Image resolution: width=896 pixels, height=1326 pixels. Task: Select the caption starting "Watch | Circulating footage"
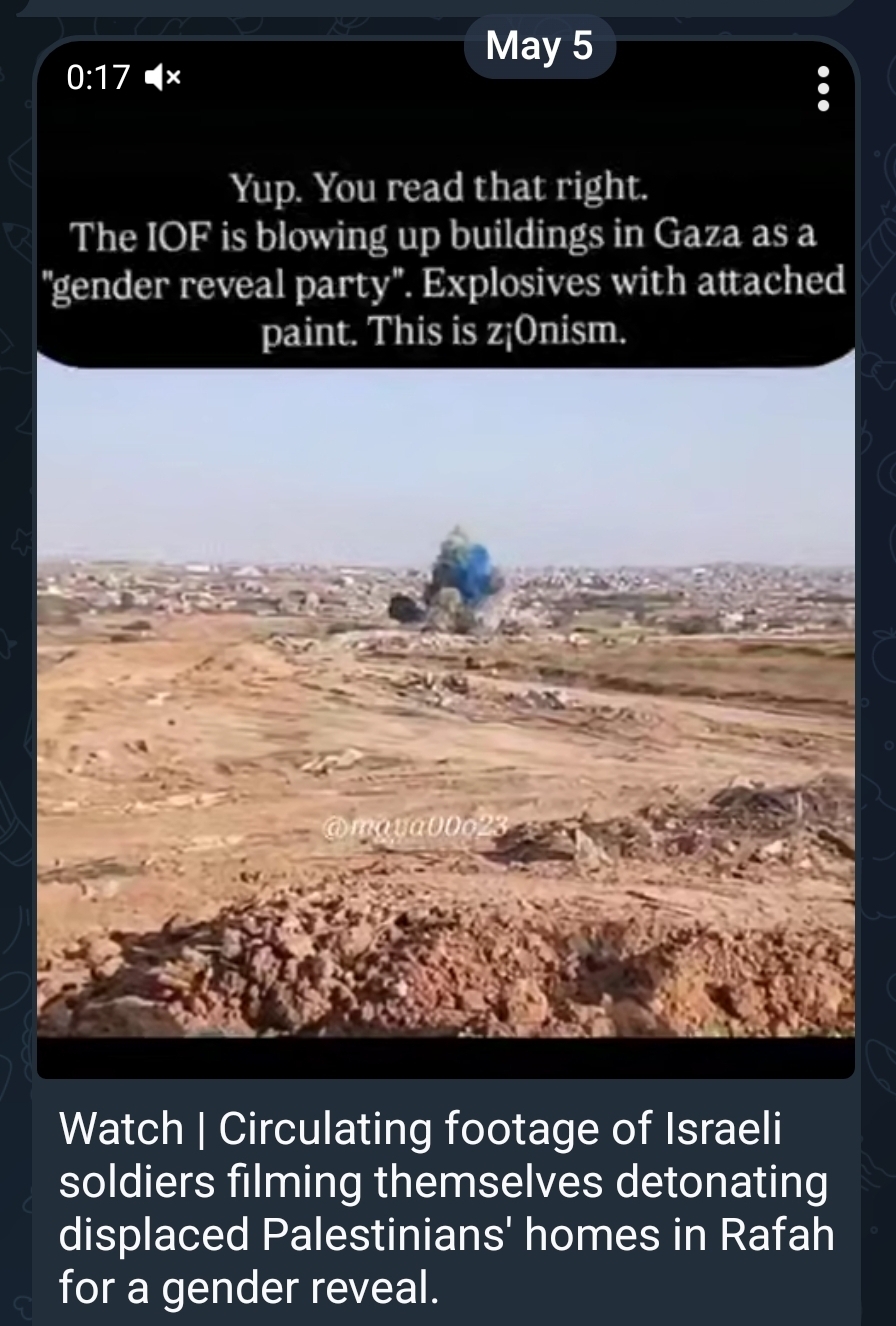click(446, 1208)
